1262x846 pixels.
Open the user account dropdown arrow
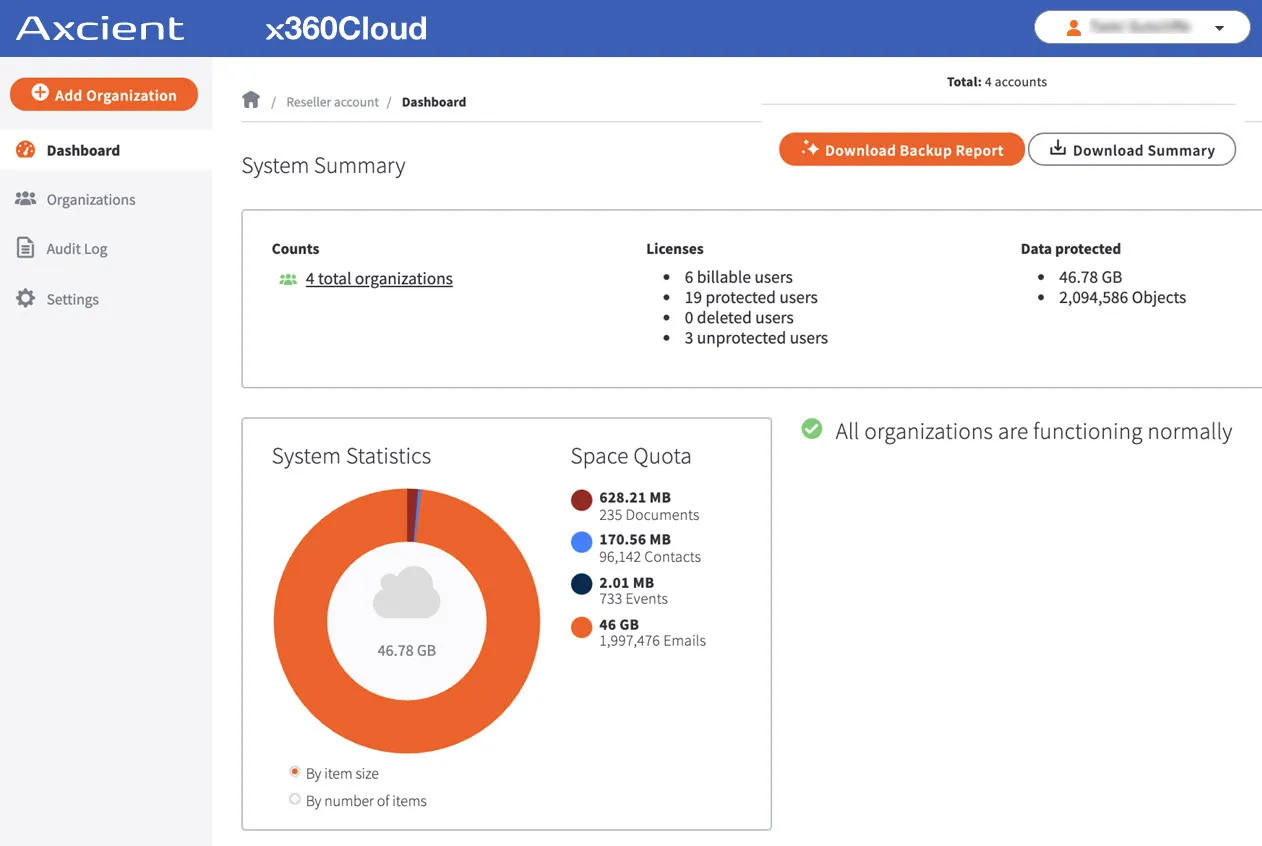coord(1219,28)
